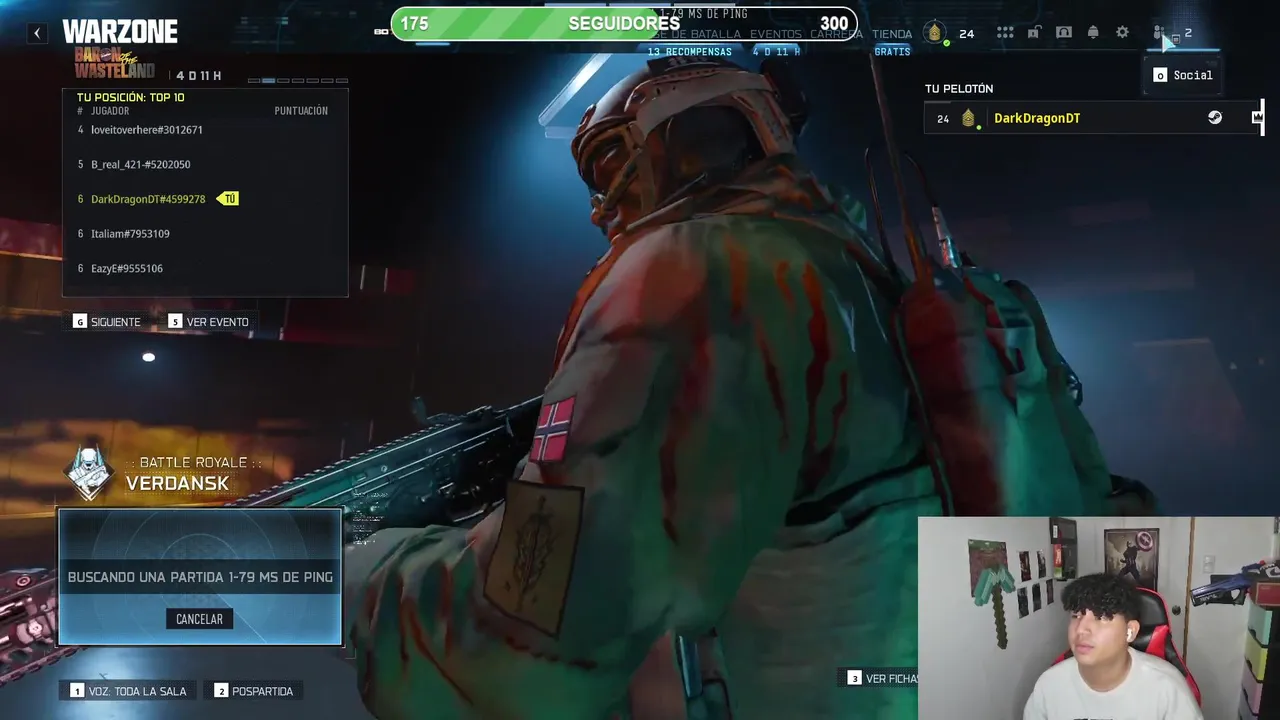Image resolution: width=1280 pixels, height=720 pixels.
Task: Go back with the arrow beside WARZONE
Action: [x=37, y=33]
